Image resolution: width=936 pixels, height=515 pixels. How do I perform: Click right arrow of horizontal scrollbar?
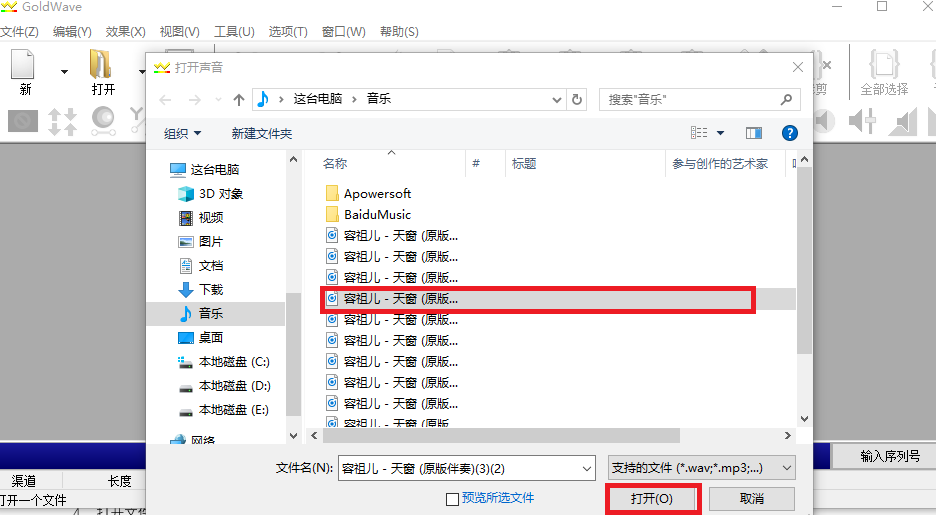(787, 436)
